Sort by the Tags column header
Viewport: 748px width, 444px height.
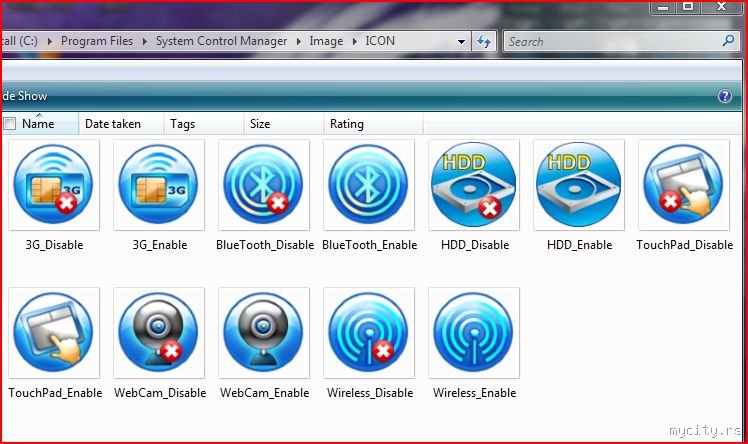tap(204, 124)
